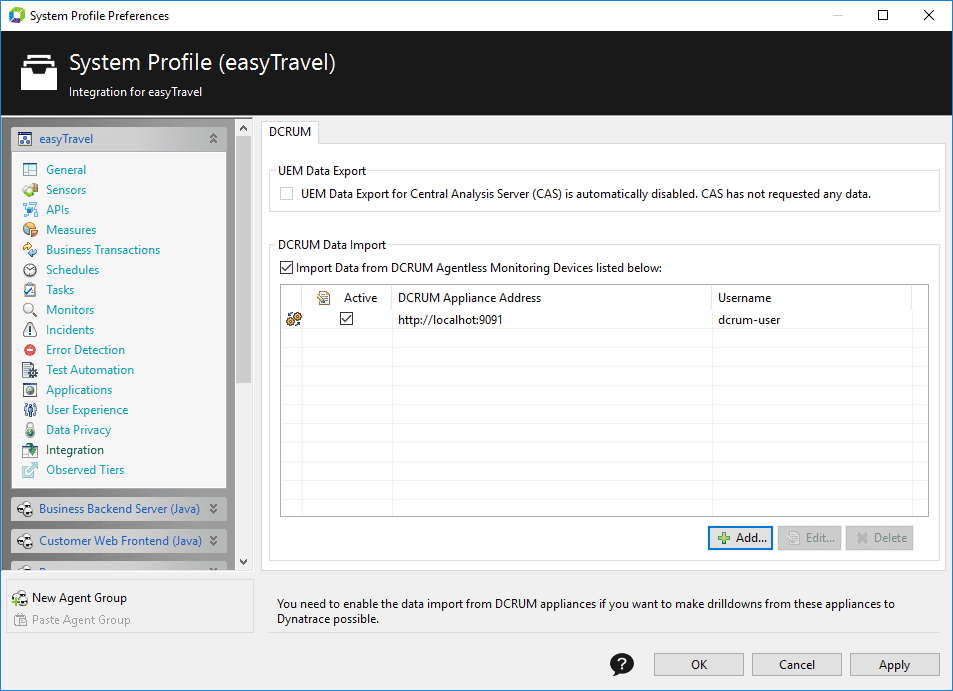The width and height of the screenshot is (953, 691).
Task: Expand Customer Web Frontend (Java) group
Action: (x=213, y=540)
